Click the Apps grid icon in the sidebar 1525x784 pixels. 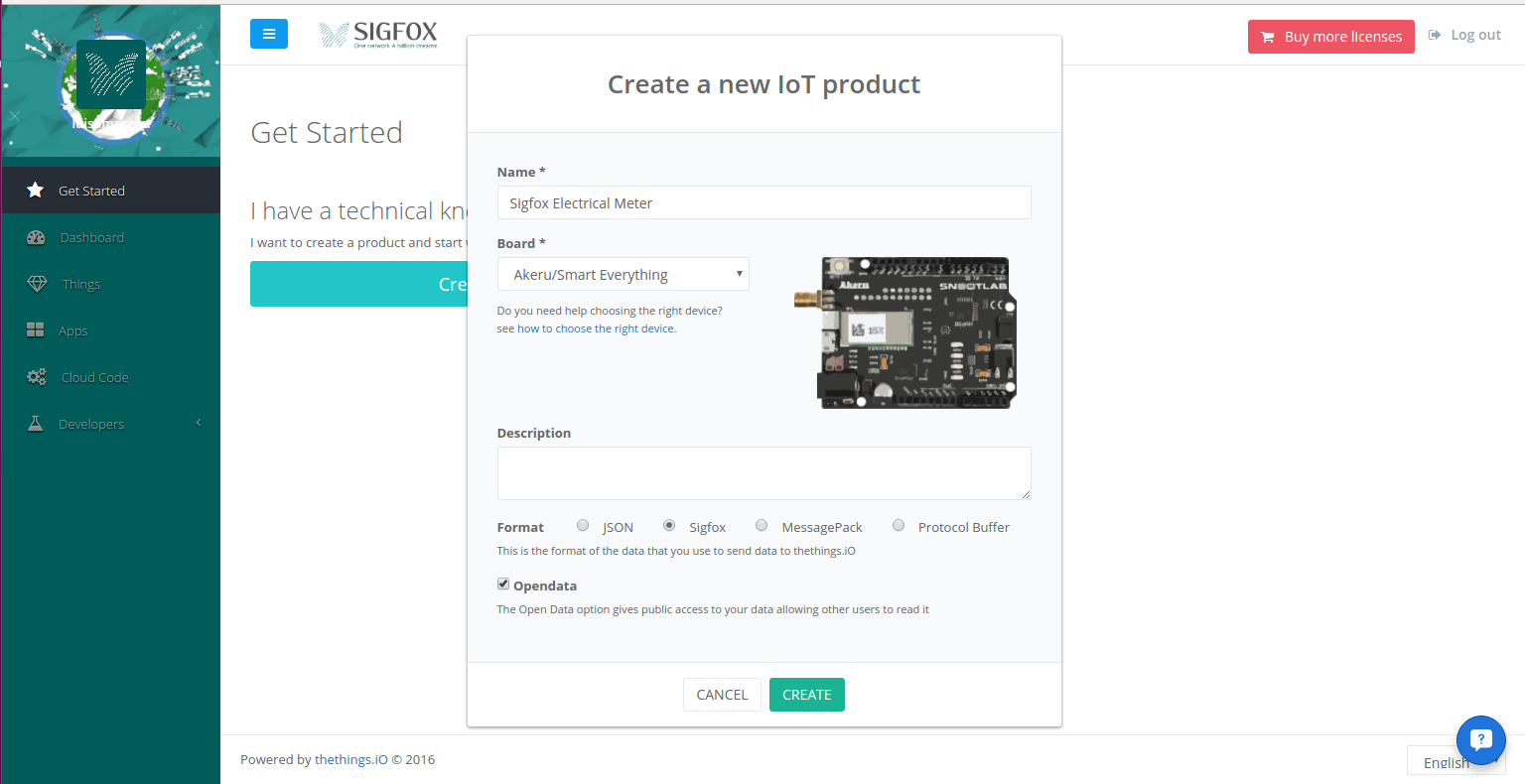[x=36, y=330]
